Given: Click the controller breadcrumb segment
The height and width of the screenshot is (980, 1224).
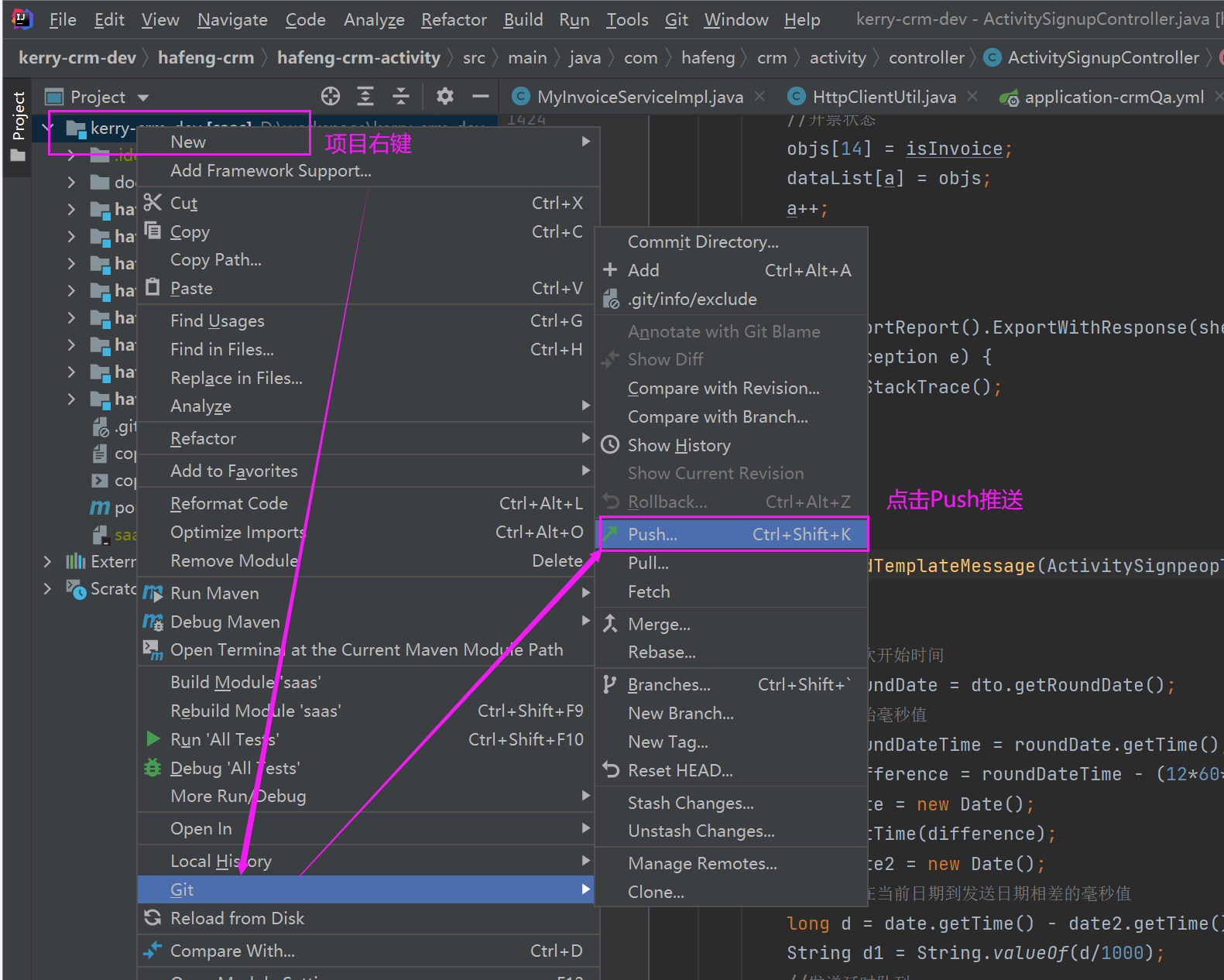Looking at the screenshot, I should point(927,57).
